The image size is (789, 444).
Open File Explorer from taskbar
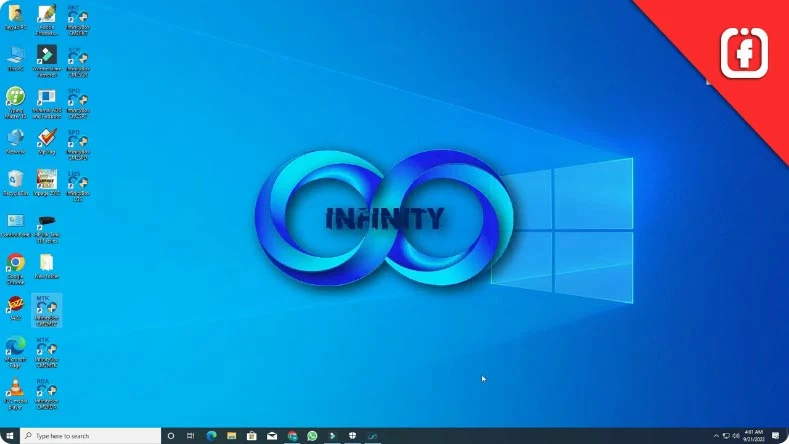point(231,436)
